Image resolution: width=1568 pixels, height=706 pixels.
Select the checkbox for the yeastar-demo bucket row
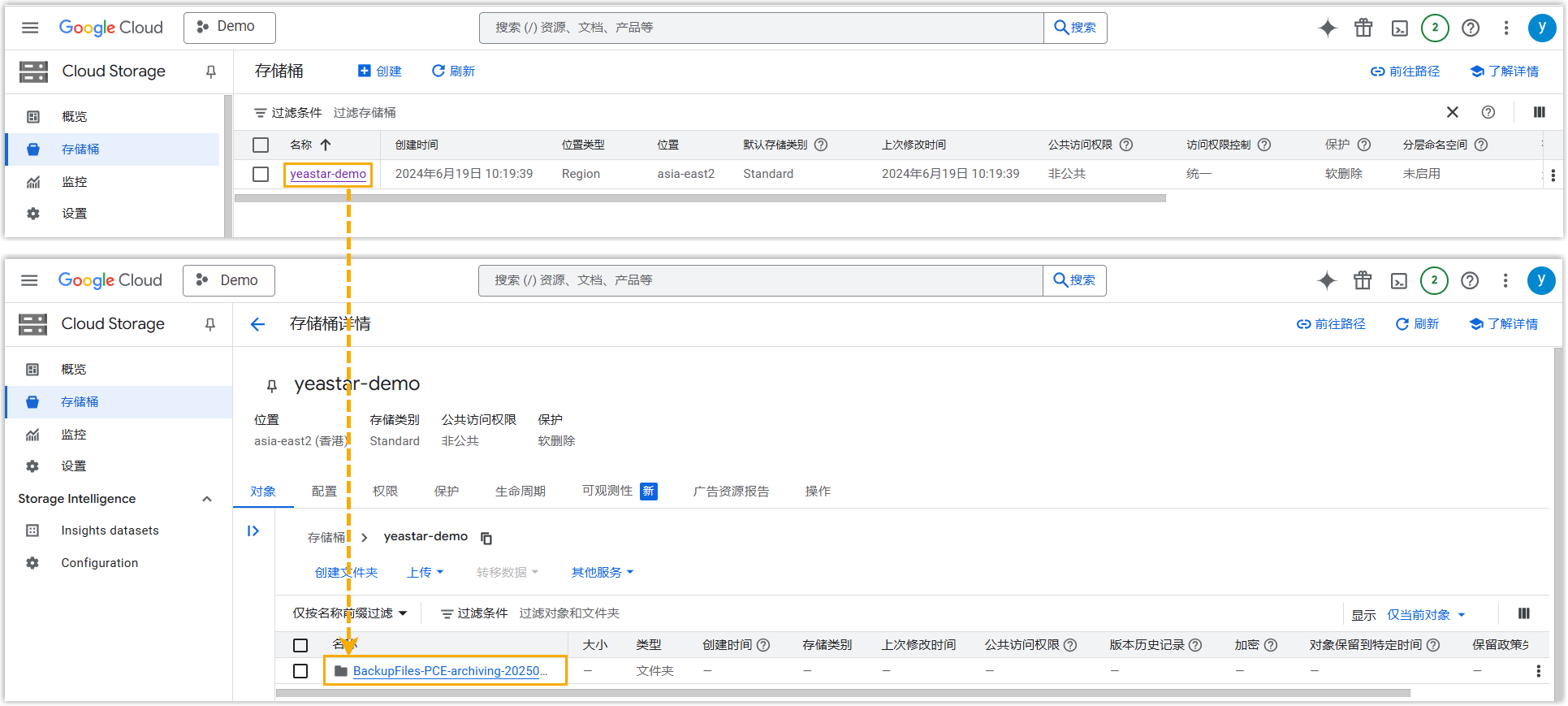pos(261,174)
